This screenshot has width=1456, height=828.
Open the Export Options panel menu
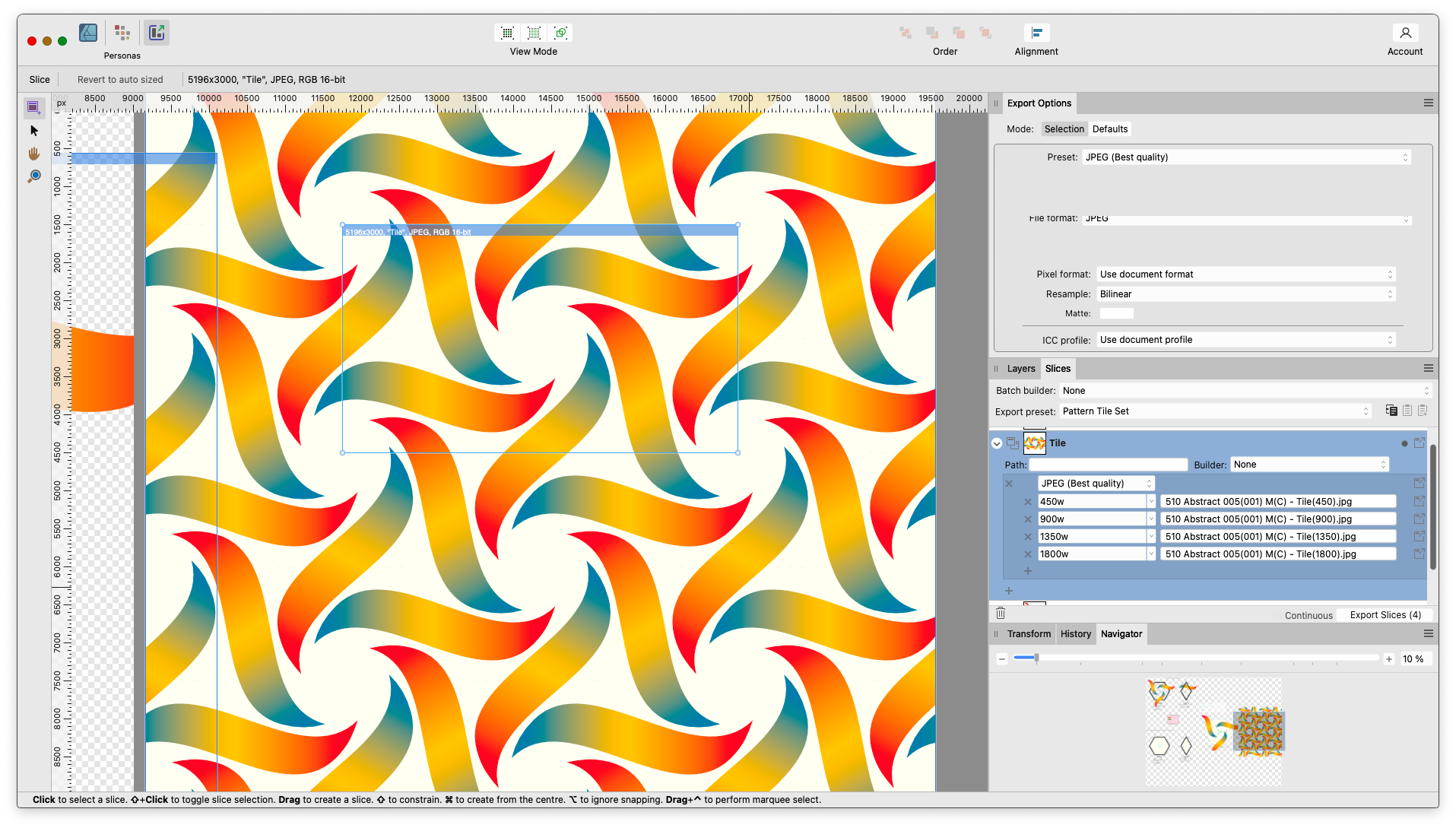pos(1428,103)
